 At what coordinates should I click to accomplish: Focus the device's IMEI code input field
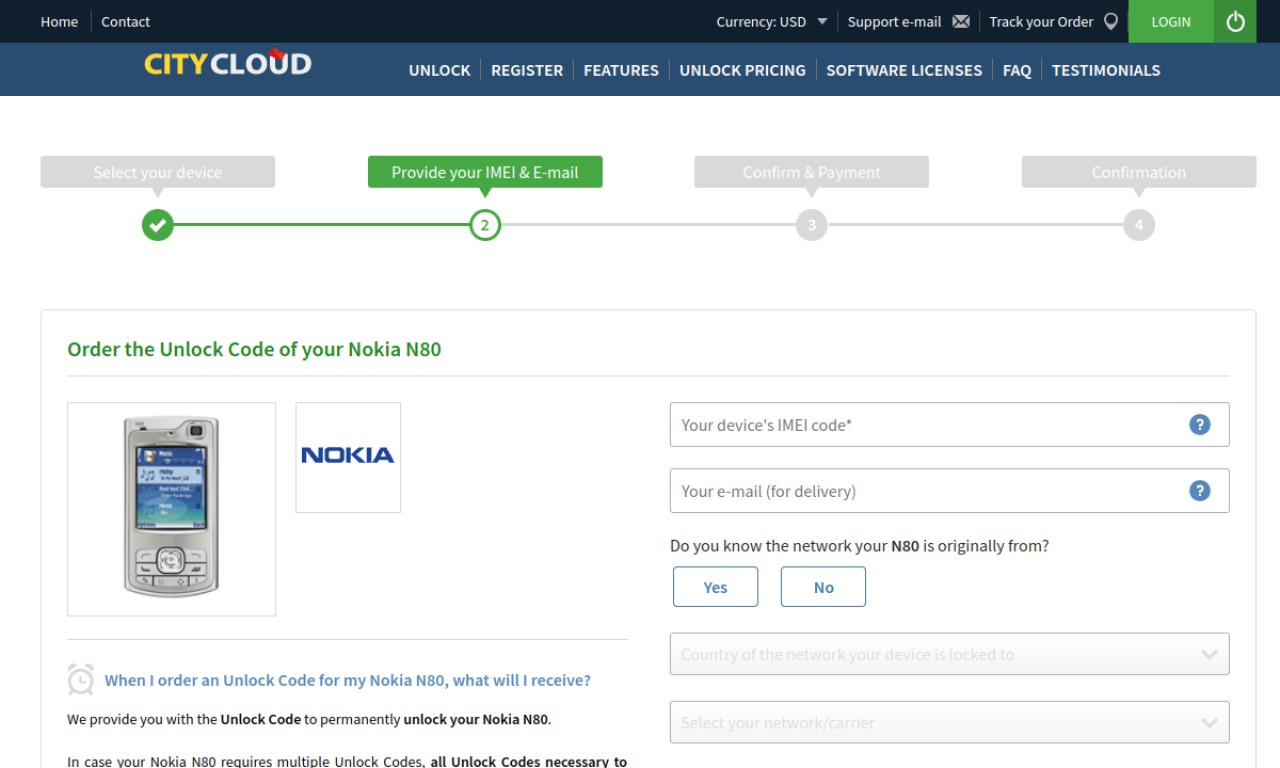pos(949,424)
